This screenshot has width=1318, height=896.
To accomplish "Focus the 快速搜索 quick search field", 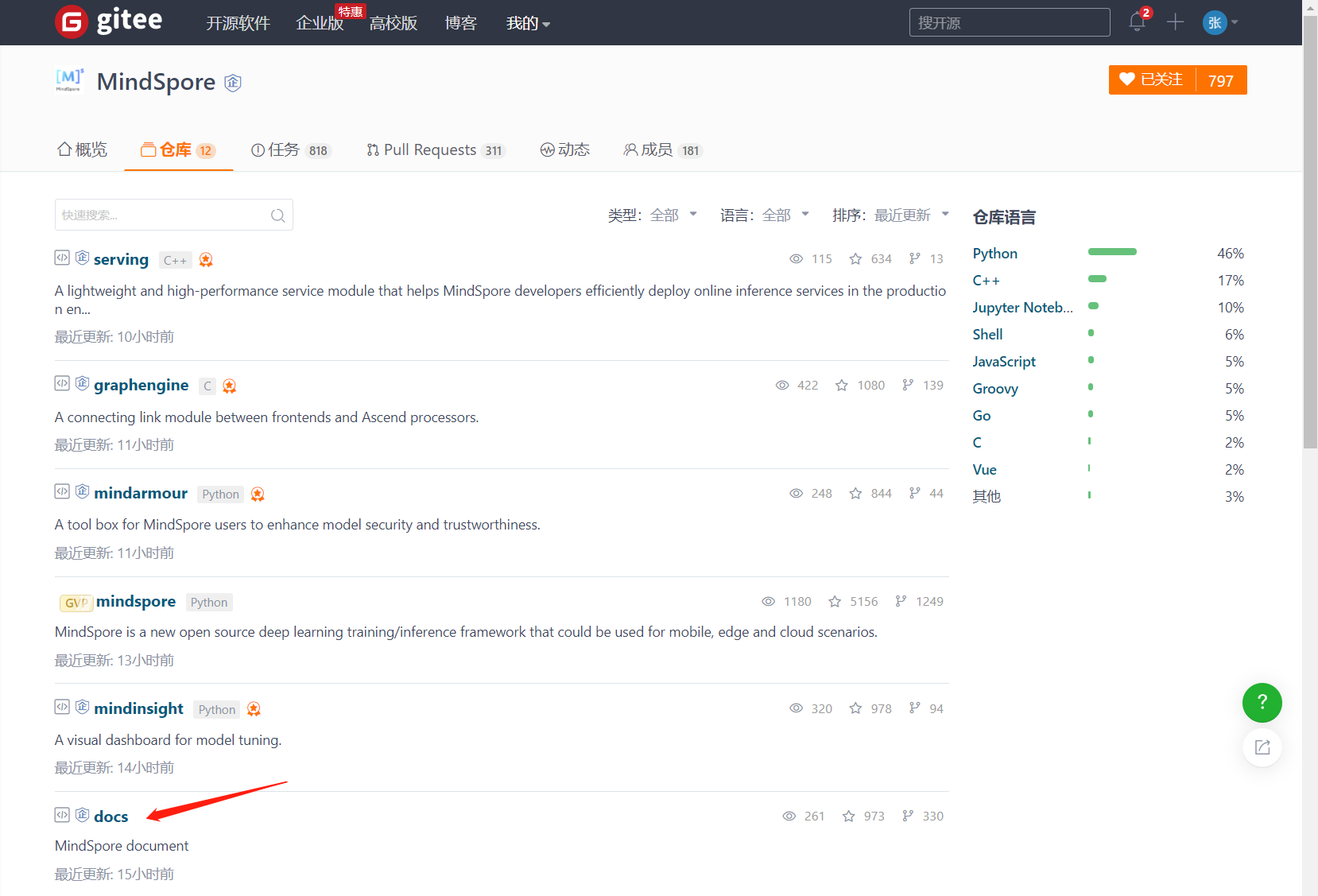I will pos(174,215).
